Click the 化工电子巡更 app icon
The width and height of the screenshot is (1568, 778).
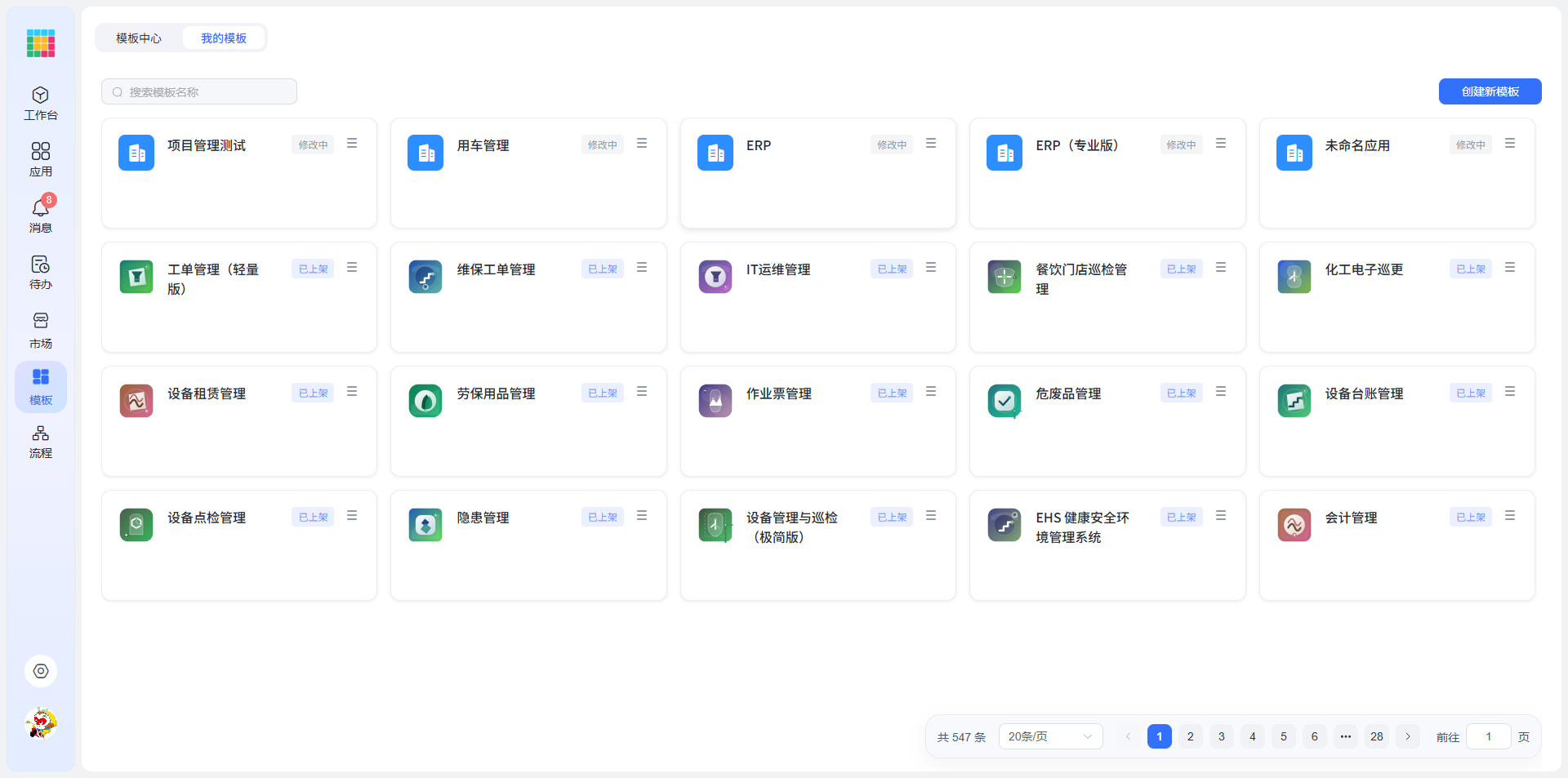pyautogui.click(x=1294, y=277)
